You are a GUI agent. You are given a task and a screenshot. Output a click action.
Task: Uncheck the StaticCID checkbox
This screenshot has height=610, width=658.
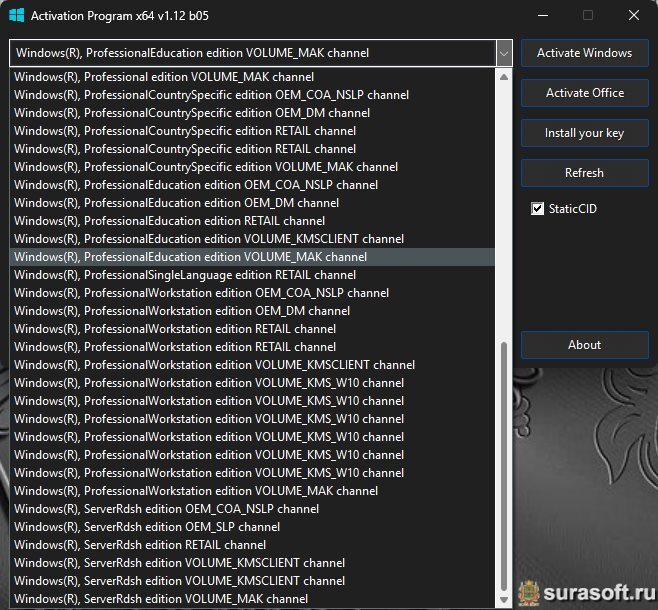537,209
